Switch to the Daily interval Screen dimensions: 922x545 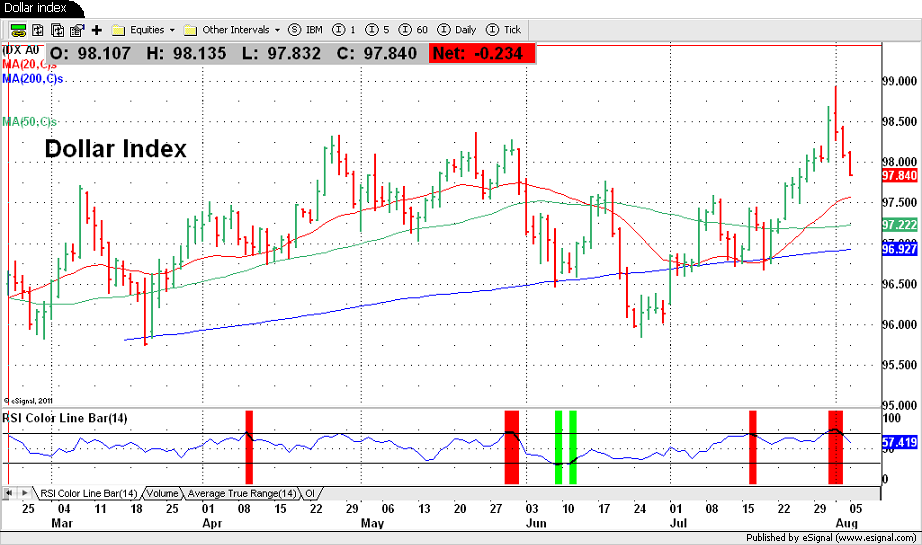point(457,30)
